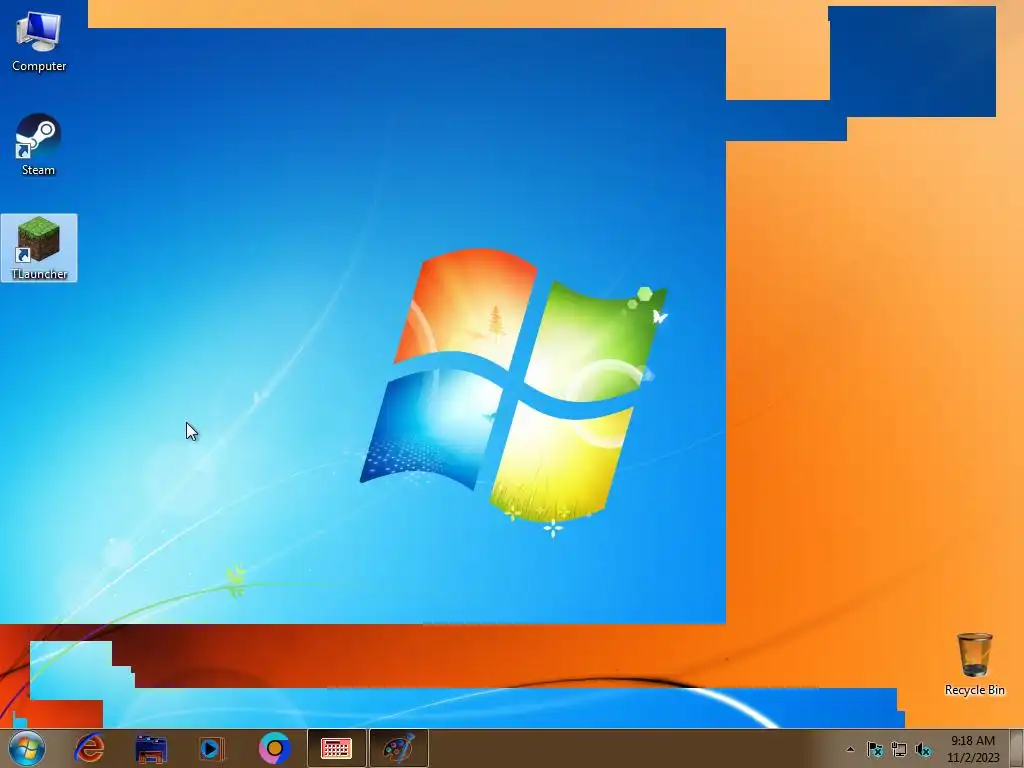Screen dimensions: 1024x768
Task: Open the network tray icon
Action: click(899, 749)
